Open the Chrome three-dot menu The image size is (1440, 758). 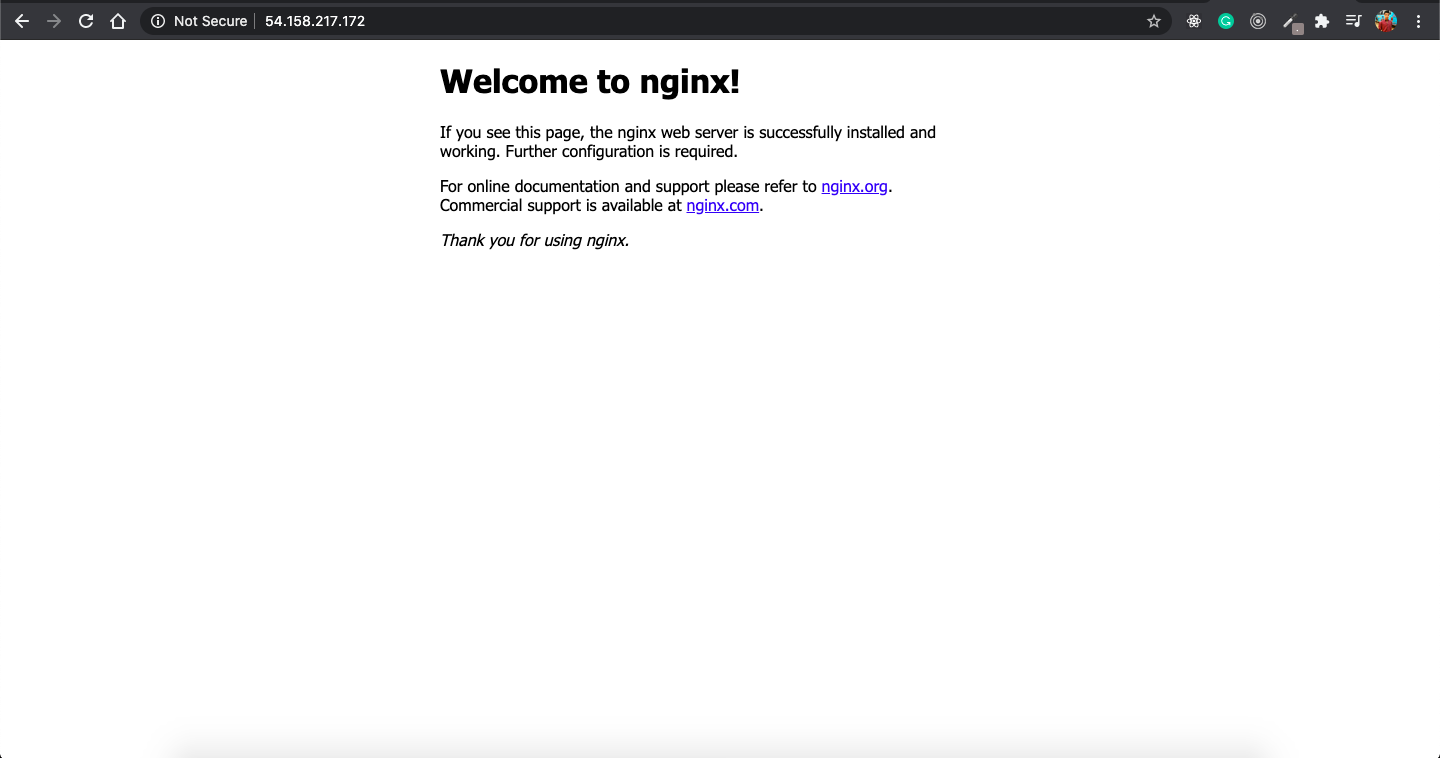(x=1418, y=21)
